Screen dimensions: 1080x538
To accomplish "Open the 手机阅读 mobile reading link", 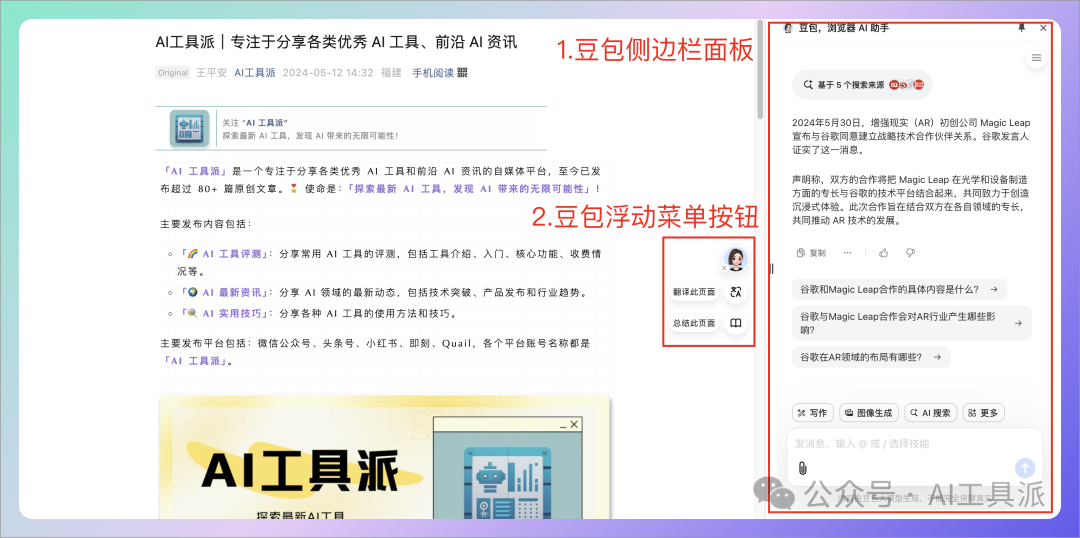I will 433,72.
